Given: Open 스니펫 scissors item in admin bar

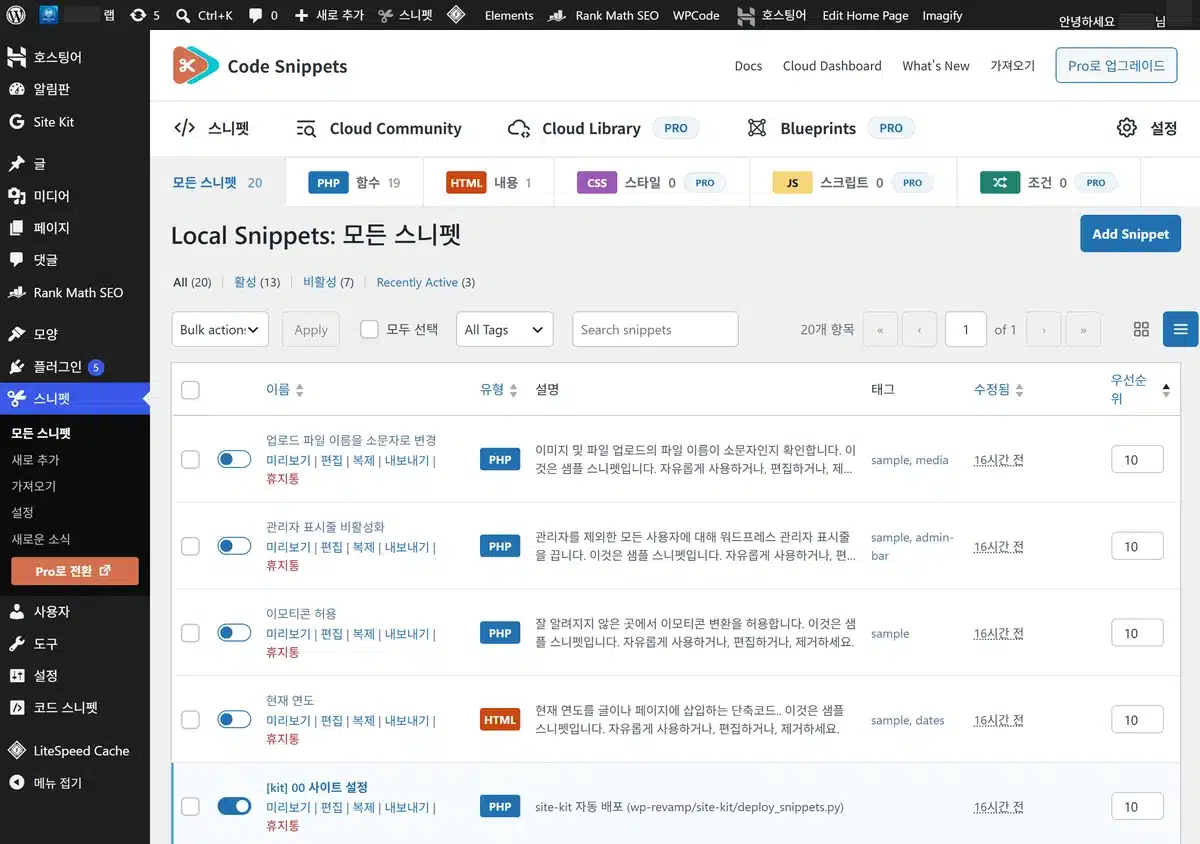Looking at the screenshot, I should pos(406,15).
